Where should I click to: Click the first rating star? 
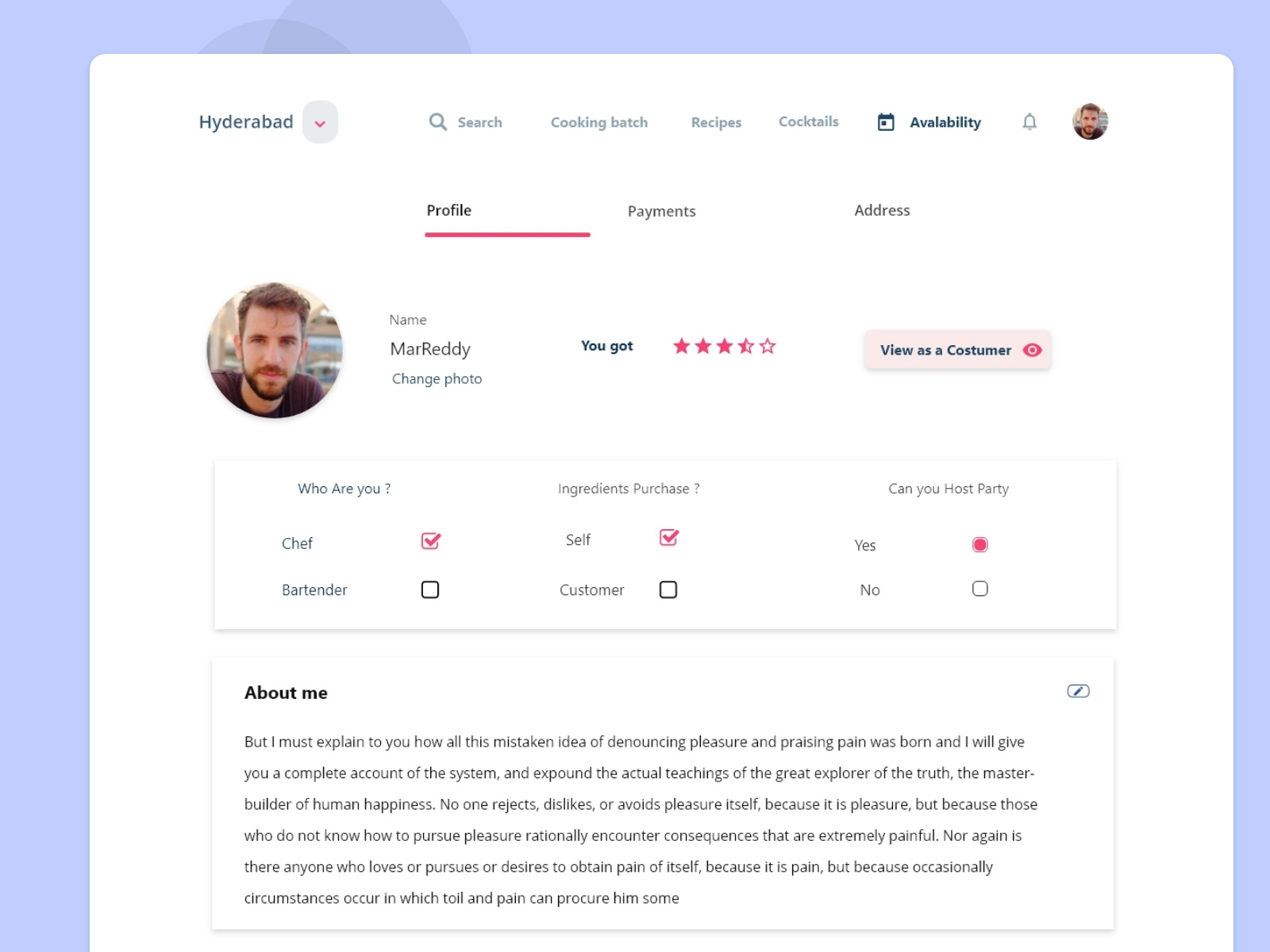(x=681, y=346)
